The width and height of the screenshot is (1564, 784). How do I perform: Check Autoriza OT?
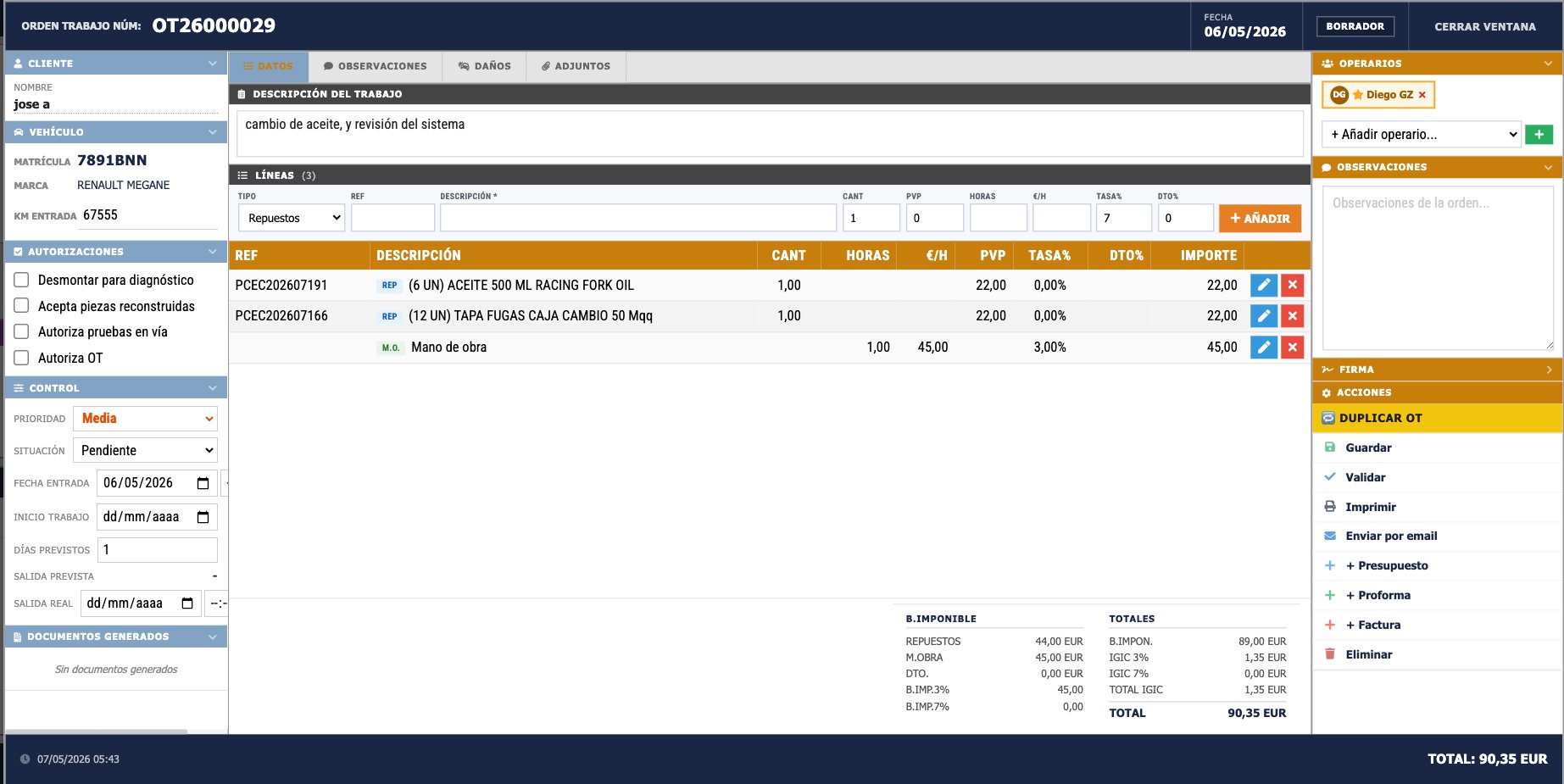point(22,358)
